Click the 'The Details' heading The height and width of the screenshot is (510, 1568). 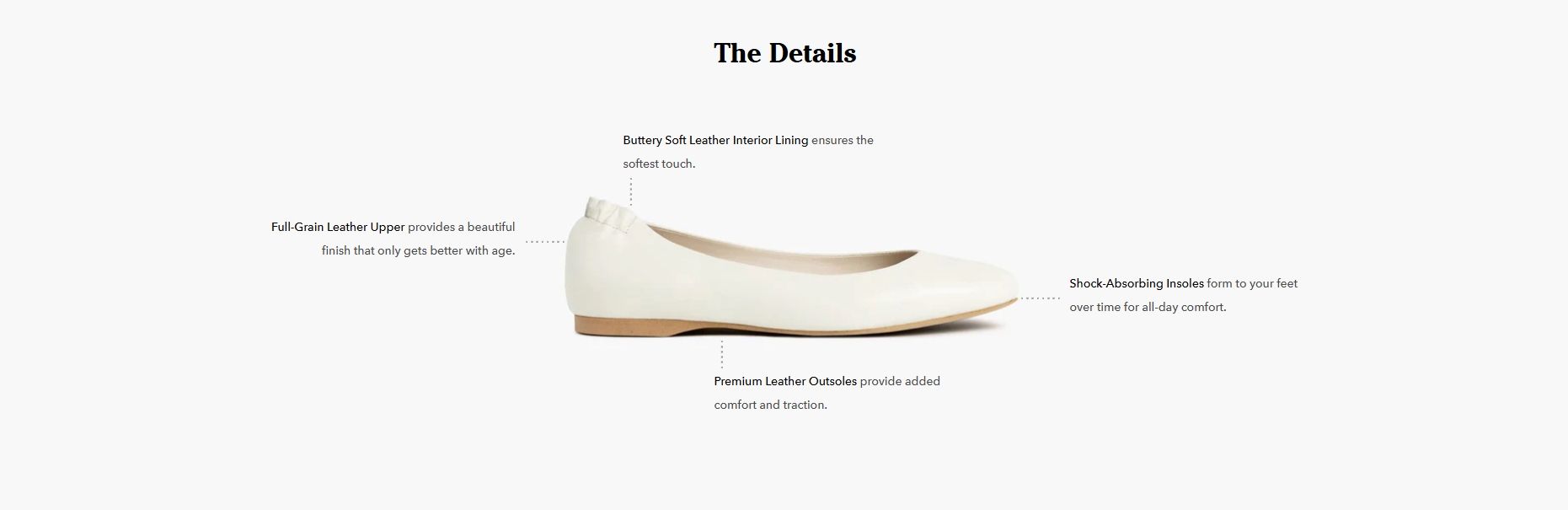(x=784, y=53)
